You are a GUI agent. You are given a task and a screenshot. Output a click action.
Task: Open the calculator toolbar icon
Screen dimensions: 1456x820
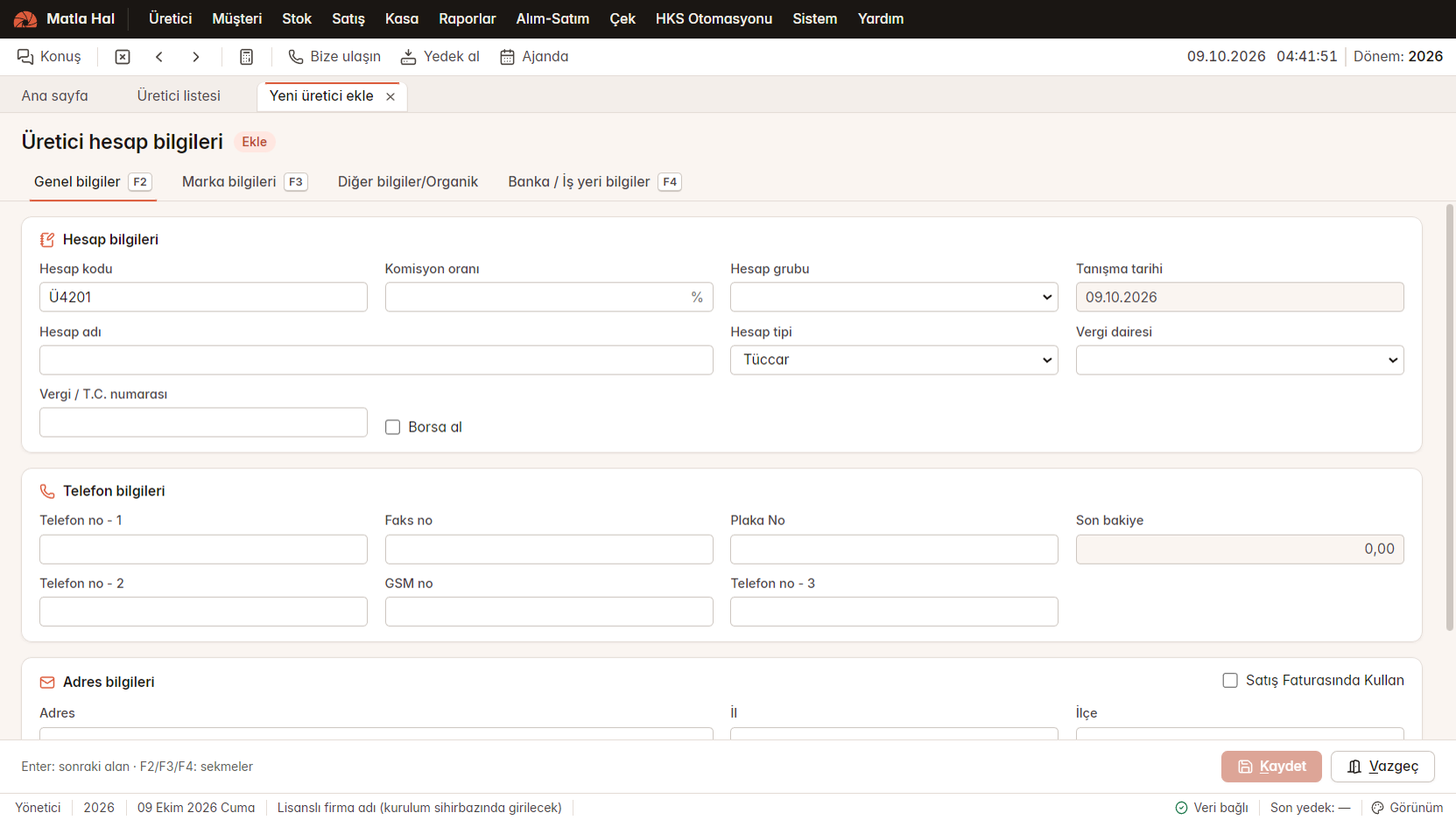[x=247, y=57]
